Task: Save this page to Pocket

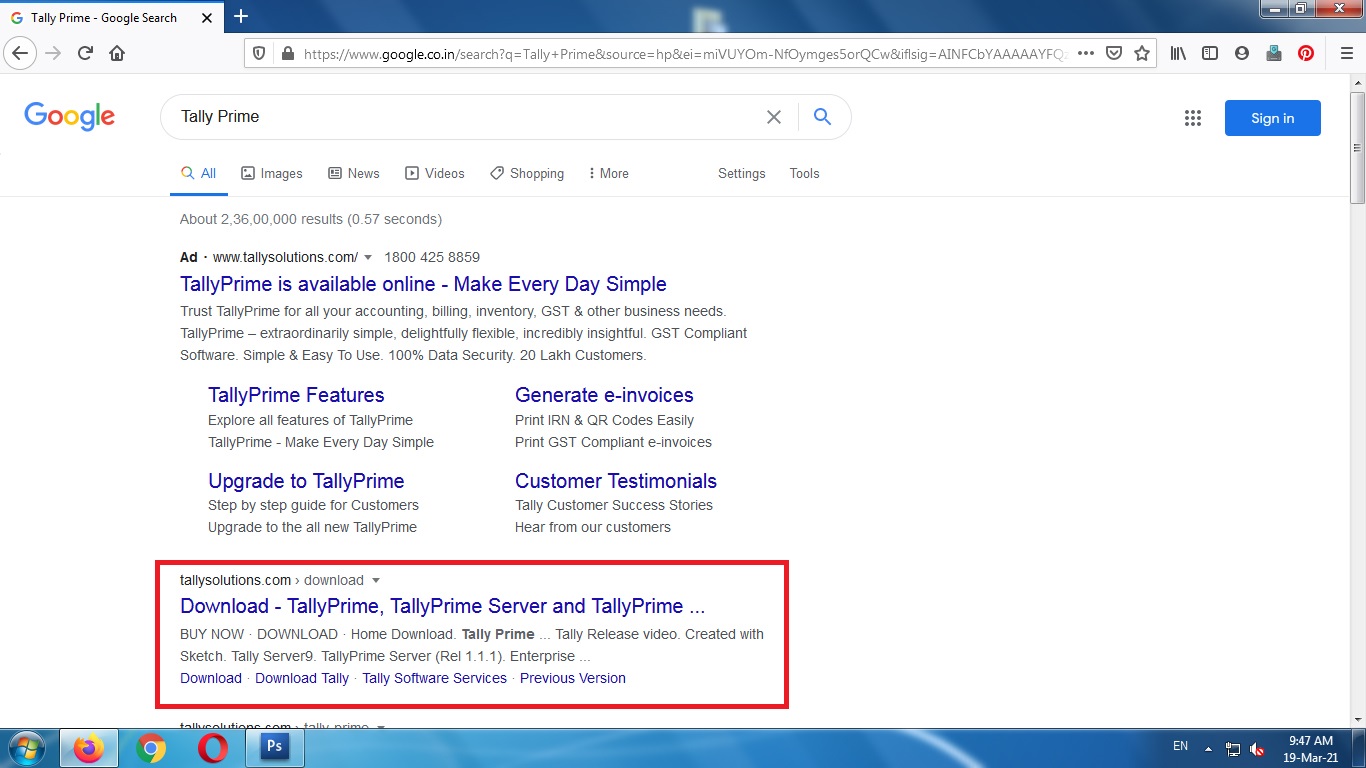Action: tap(1114, 53)
